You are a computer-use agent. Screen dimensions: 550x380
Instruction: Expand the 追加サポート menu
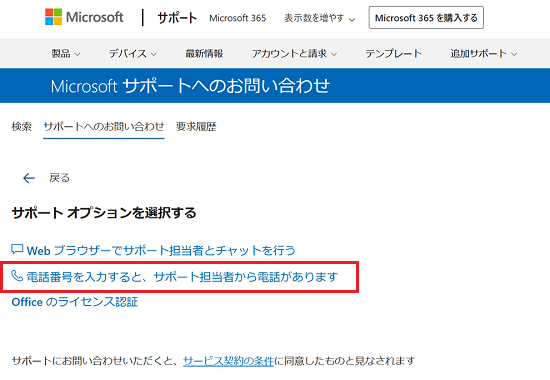pos(484,54)
